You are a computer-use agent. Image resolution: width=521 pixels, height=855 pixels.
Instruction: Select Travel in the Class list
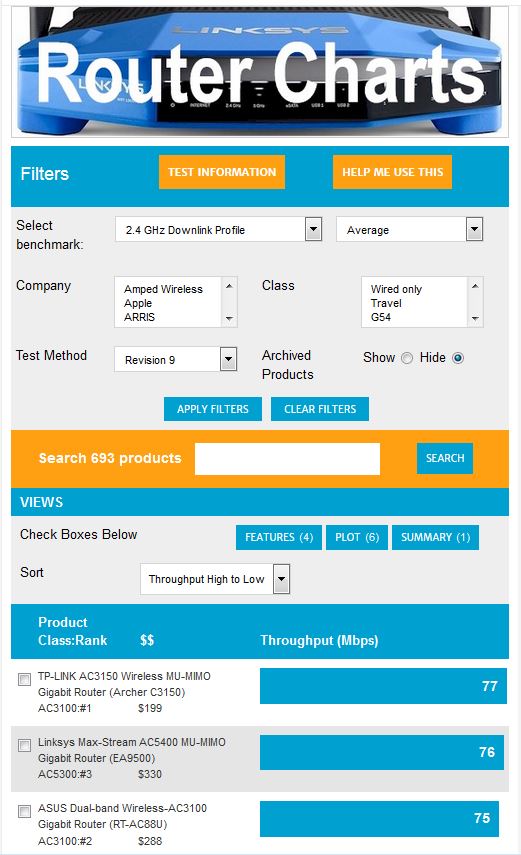[386, 303]
